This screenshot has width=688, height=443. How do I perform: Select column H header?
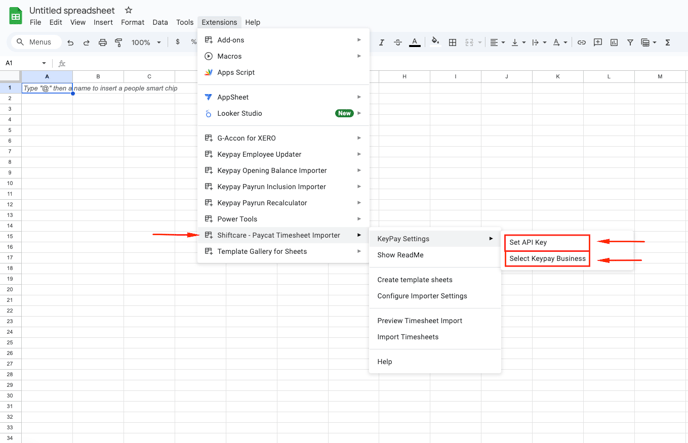coord(405,76)
